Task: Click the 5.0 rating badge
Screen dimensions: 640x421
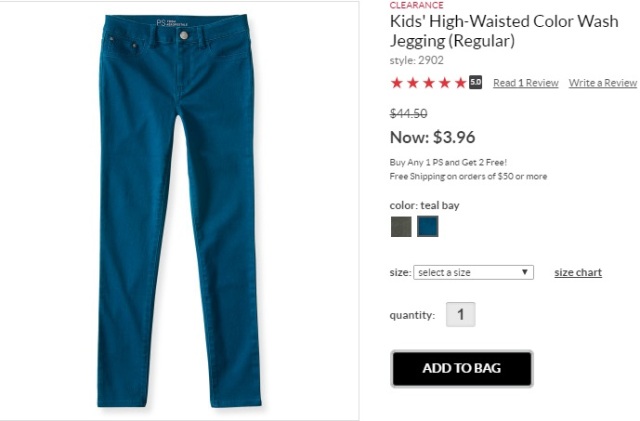Action: [475, 82]
